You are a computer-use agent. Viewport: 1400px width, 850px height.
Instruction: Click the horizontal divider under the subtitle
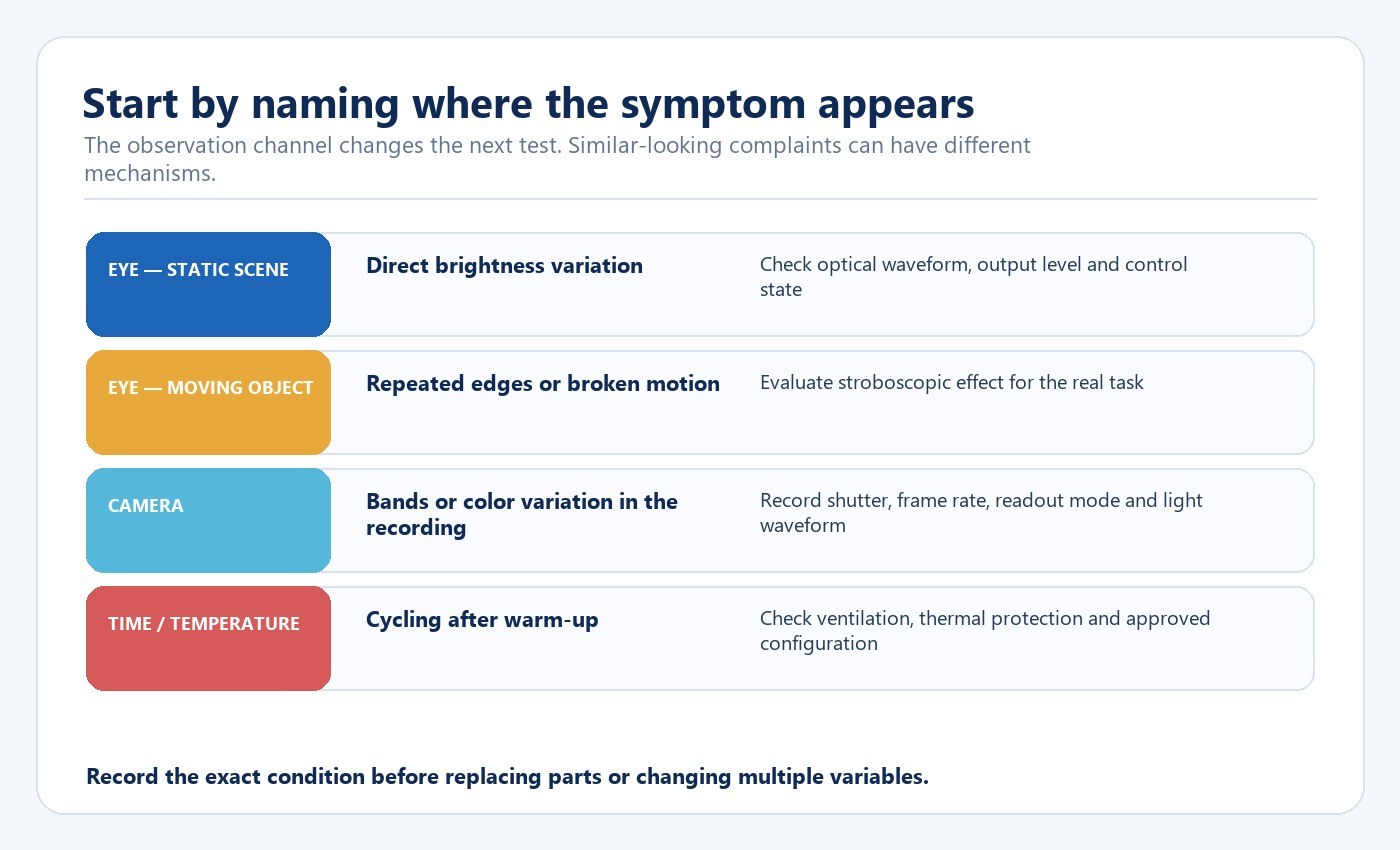click(700, 199)
